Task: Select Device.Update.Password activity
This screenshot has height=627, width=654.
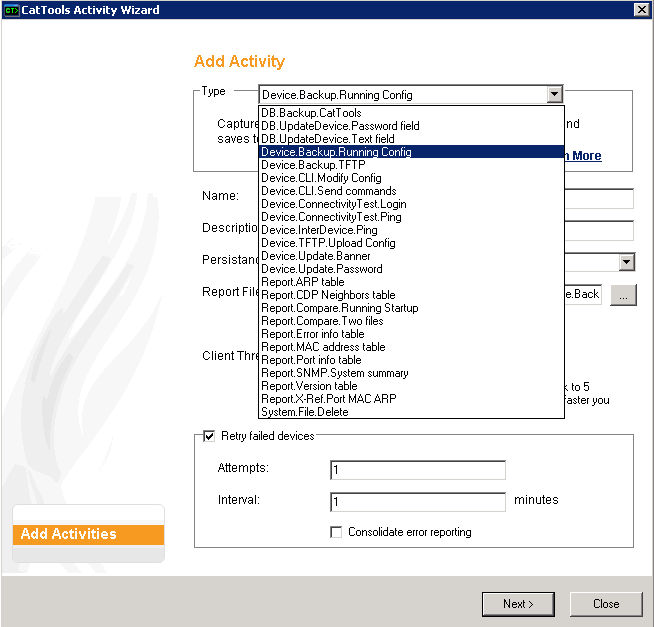Action: point(411,269)
